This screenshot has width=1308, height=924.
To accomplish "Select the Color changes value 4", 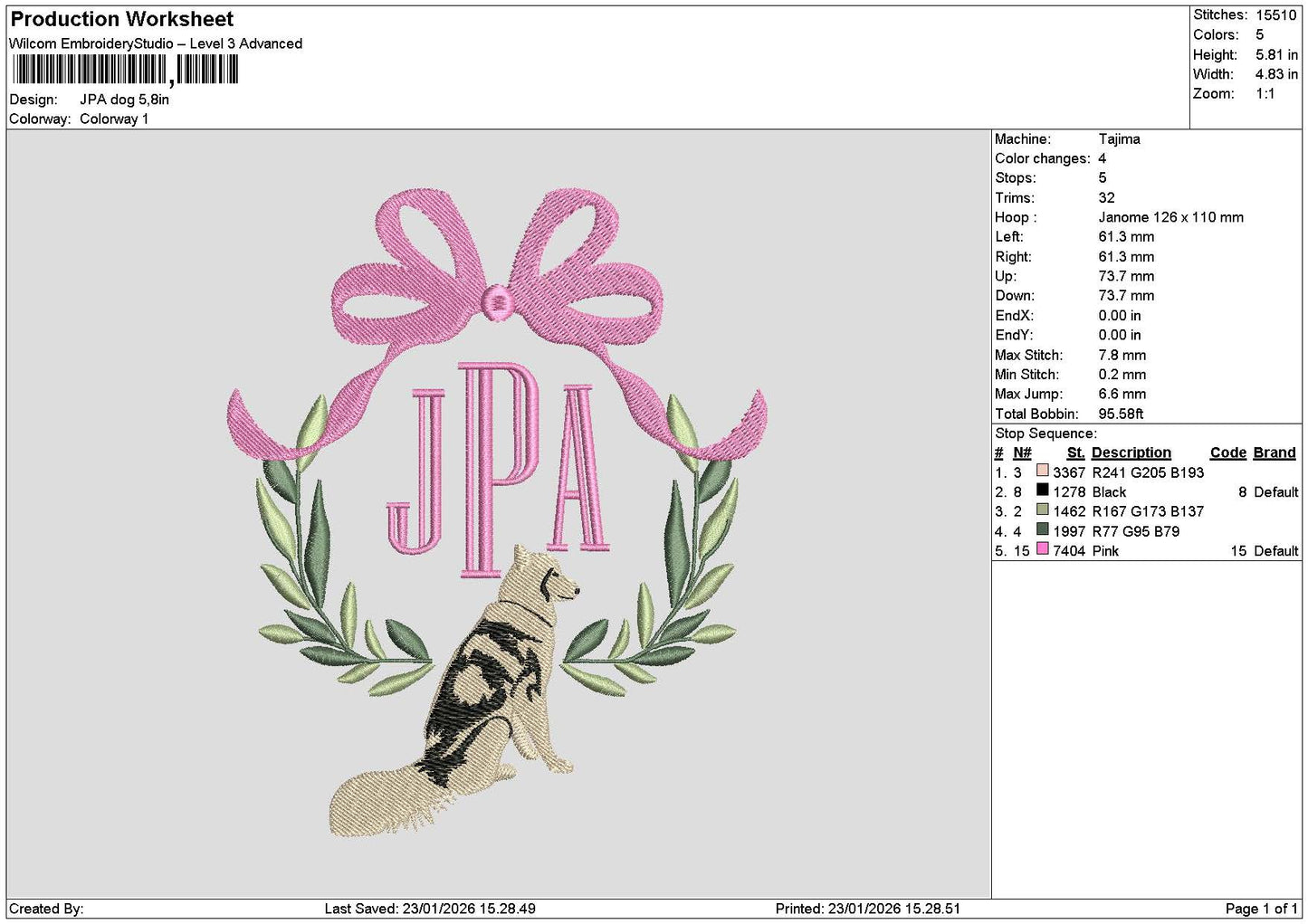I will click(x=1103, y=158).
